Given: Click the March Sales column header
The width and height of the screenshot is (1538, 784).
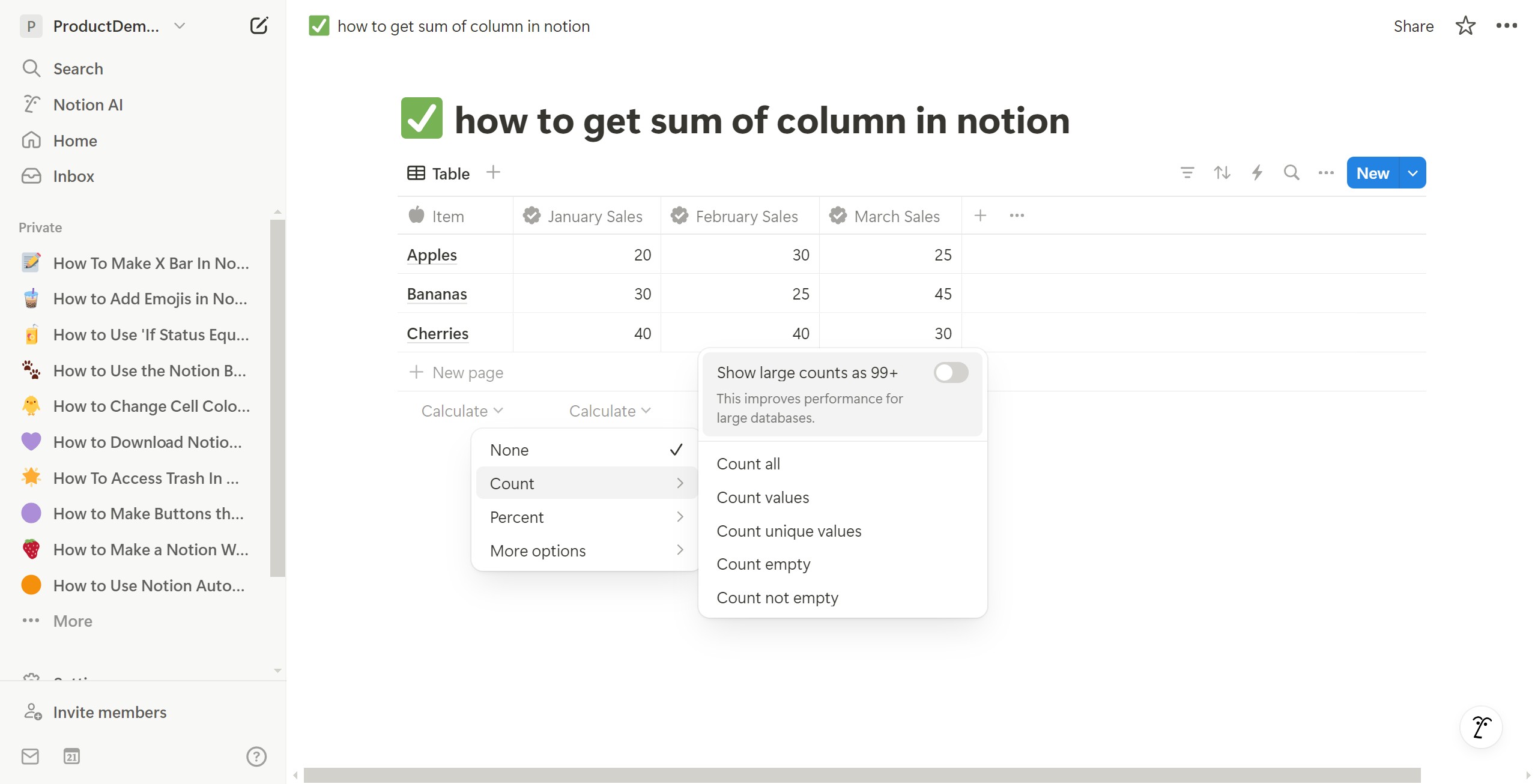Looking at the screenshot, I should [x=891, y=216].
